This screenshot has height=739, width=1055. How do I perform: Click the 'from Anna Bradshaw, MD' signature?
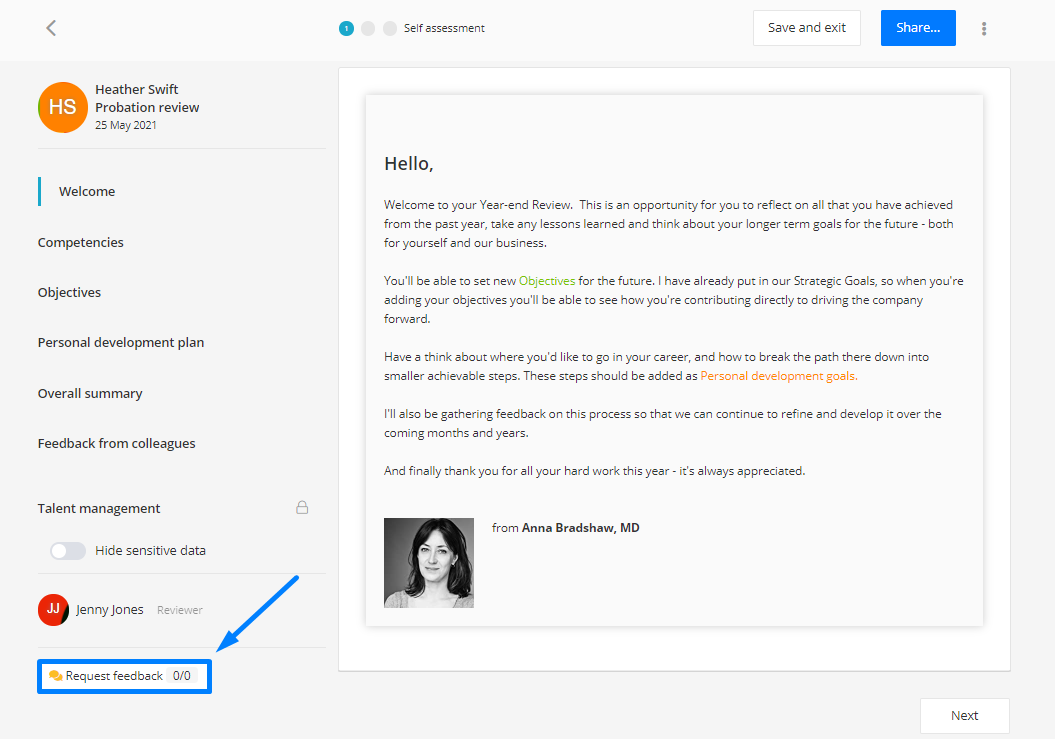click(565, 528)
